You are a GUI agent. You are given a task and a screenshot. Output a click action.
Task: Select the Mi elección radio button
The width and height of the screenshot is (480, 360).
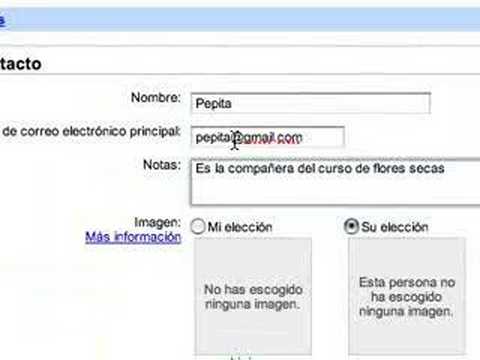(x=198, y=227)
